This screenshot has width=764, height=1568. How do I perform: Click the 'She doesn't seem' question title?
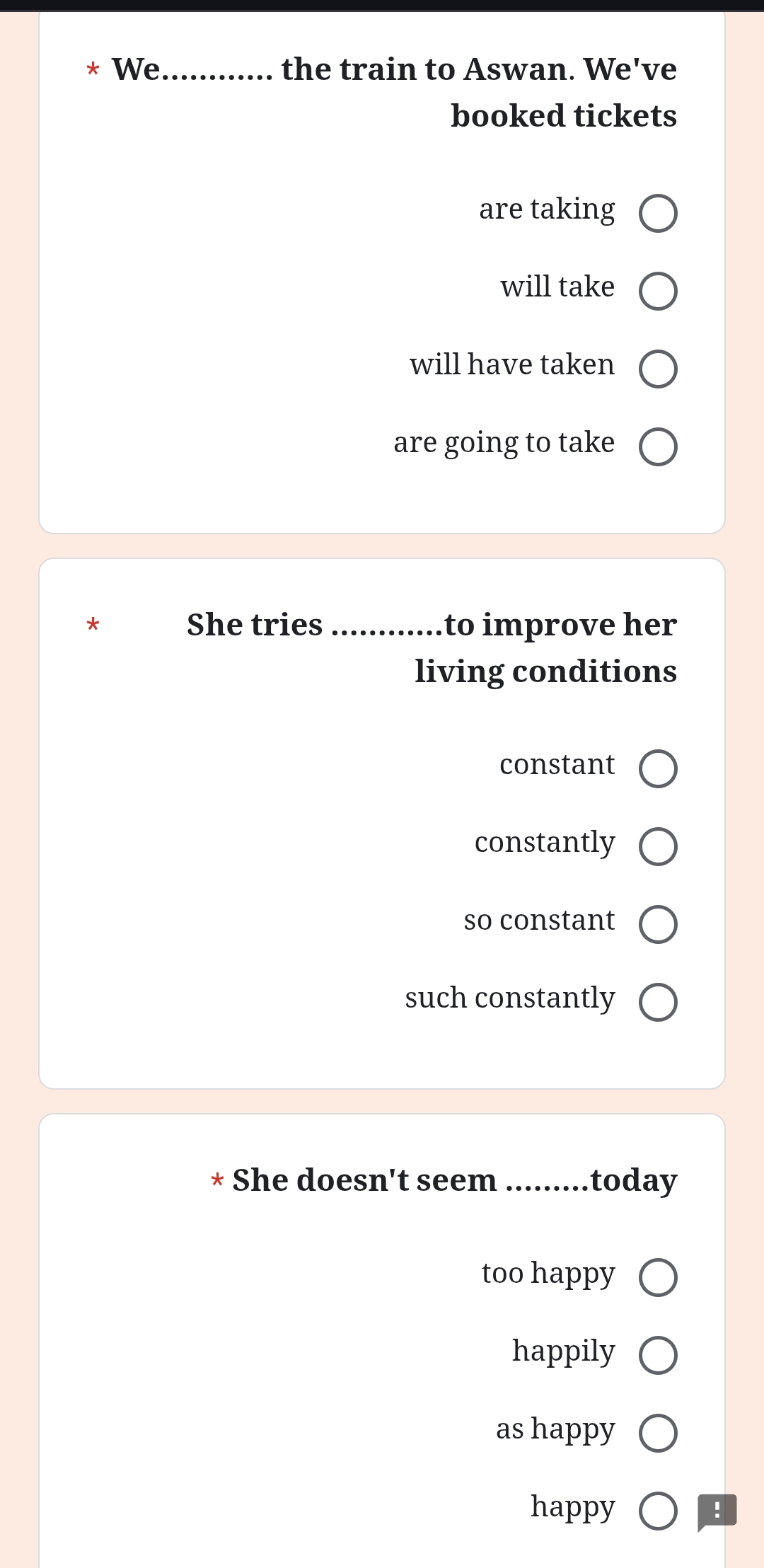[454, 1180]
